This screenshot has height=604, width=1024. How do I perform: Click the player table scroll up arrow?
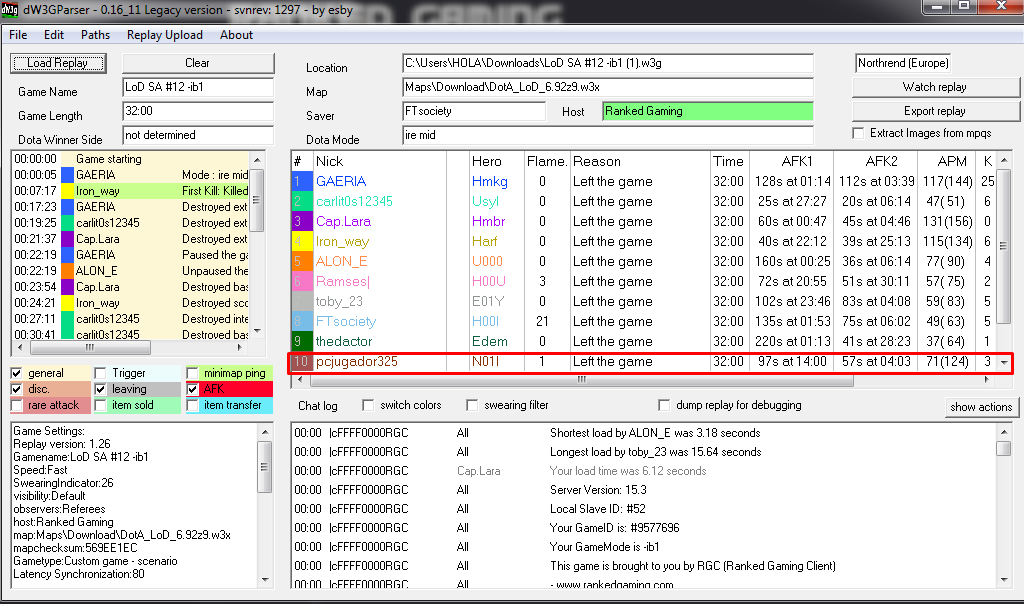point(1004,160)
